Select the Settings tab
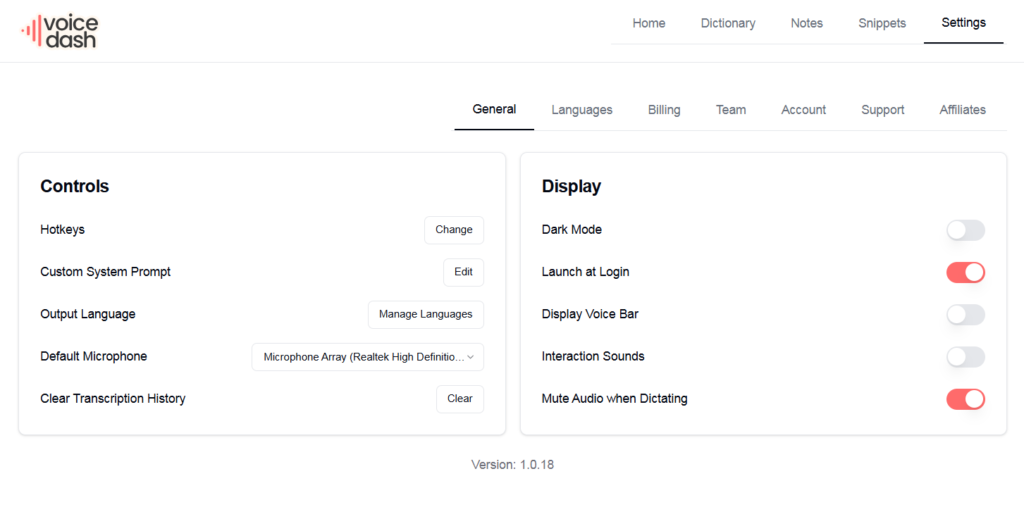 (963, 23)
